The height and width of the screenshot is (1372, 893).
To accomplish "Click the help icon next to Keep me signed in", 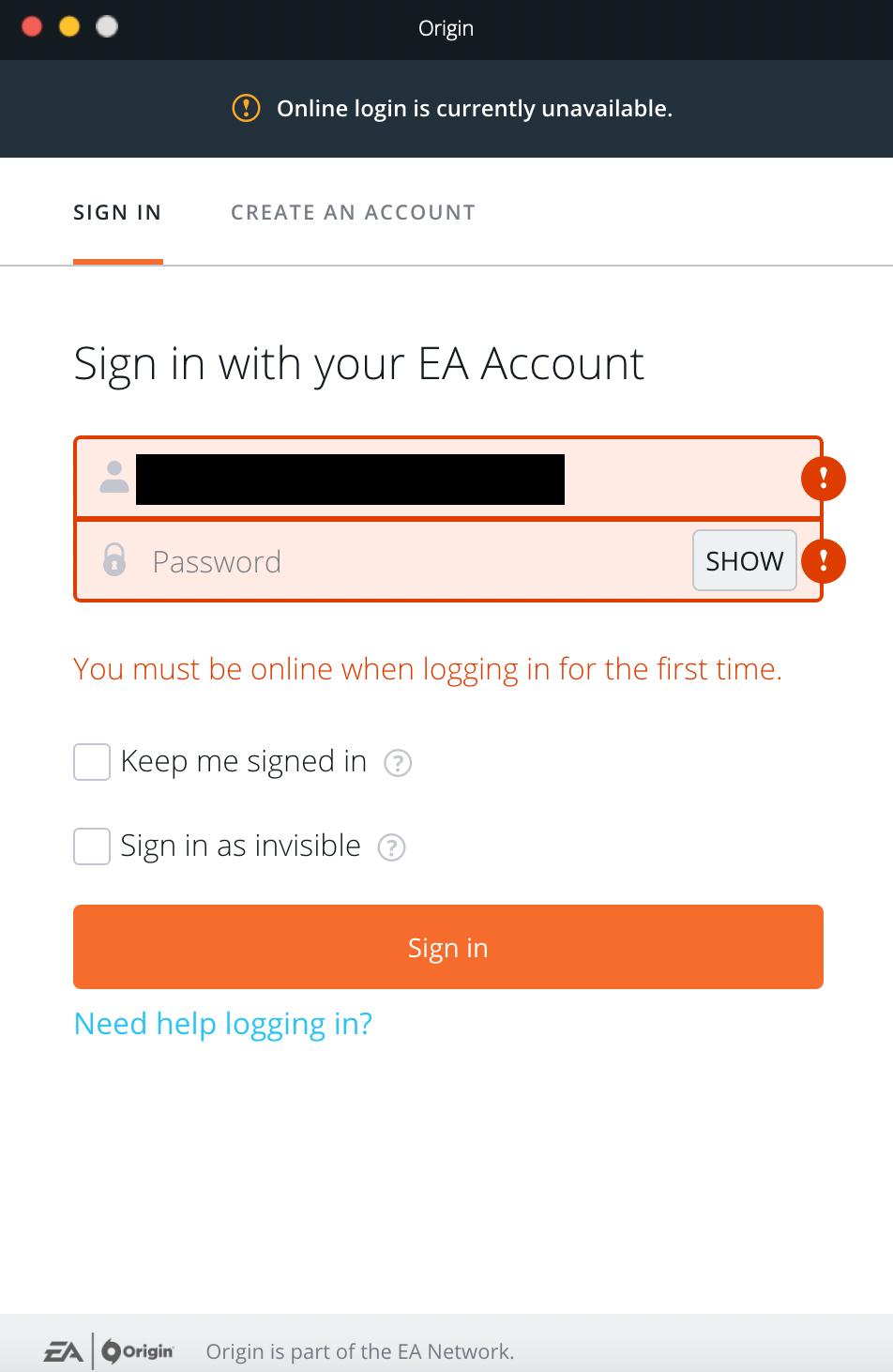I will tap(397, 763).
